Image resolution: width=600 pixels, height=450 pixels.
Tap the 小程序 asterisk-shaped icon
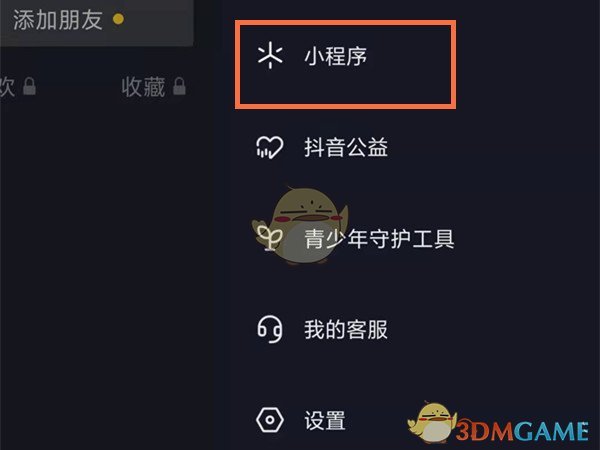[x=270, y=57]
